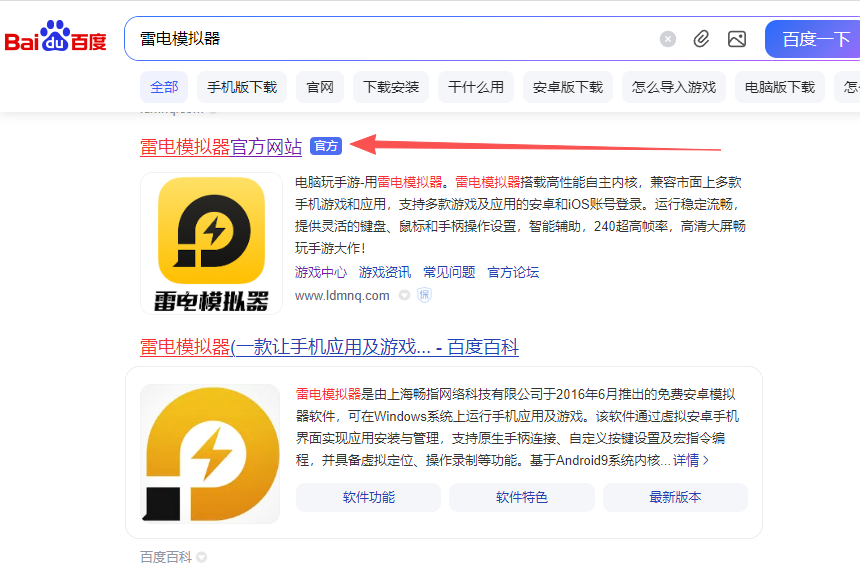Click the Baidu logo

coord(55,39)
